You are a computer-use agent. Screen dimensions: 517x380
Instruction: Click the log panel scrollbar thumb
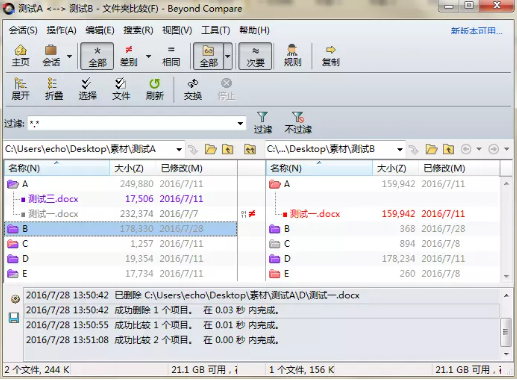[506, 332]
